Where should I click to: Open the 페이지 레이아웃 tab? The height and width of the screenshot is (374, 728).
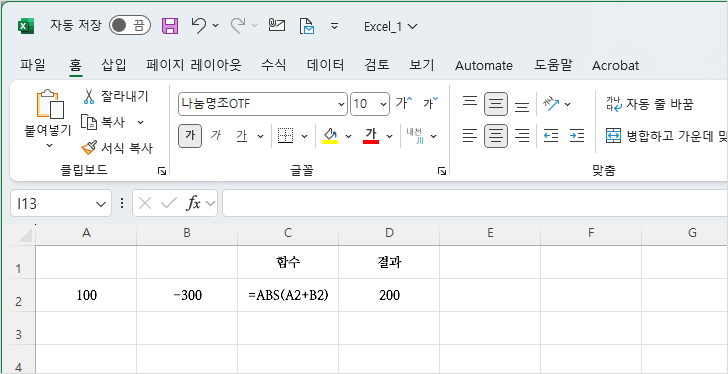click(194, 65)
